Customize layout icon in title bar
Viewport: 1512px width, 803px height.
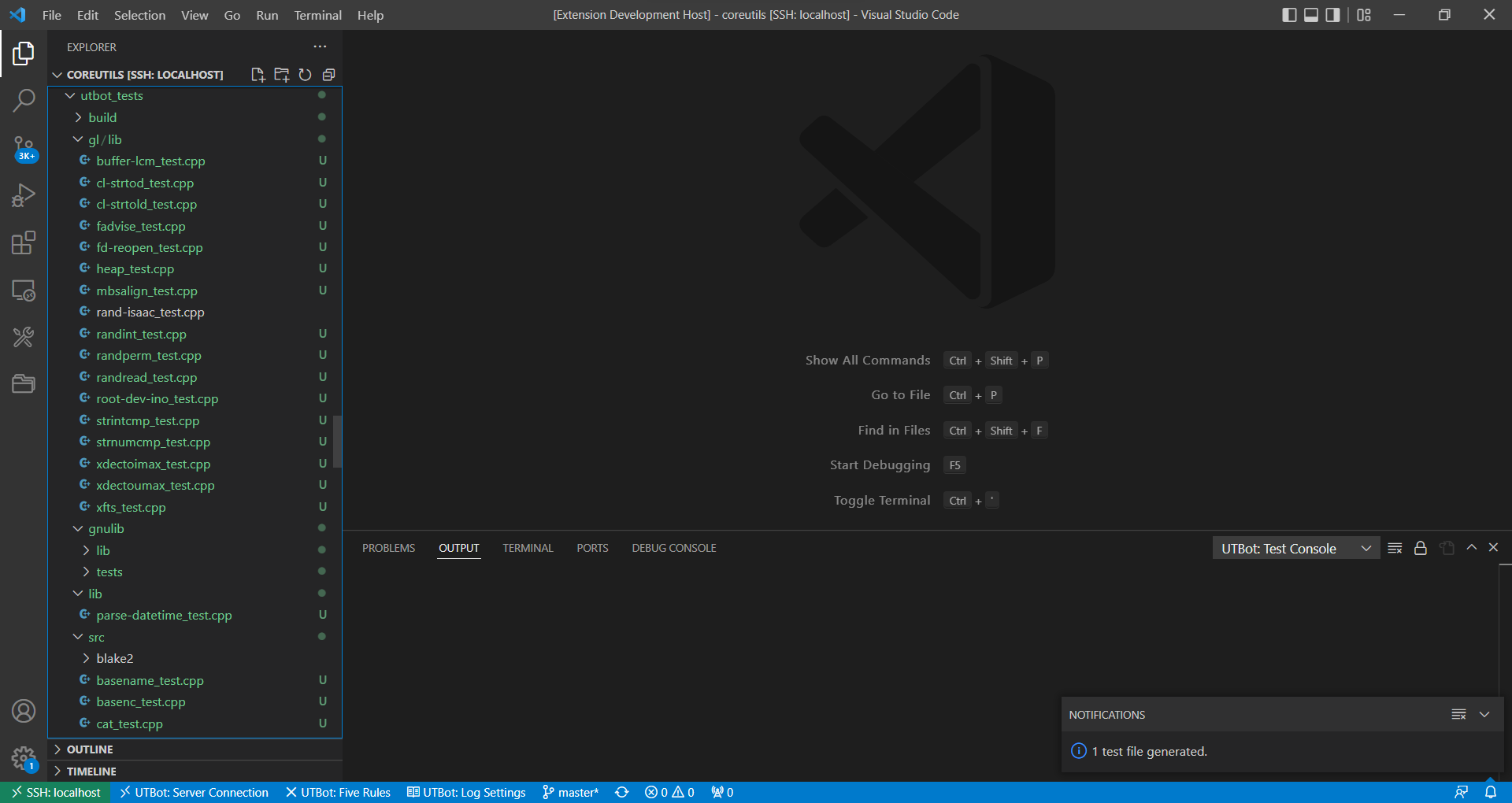point(1364,15)
